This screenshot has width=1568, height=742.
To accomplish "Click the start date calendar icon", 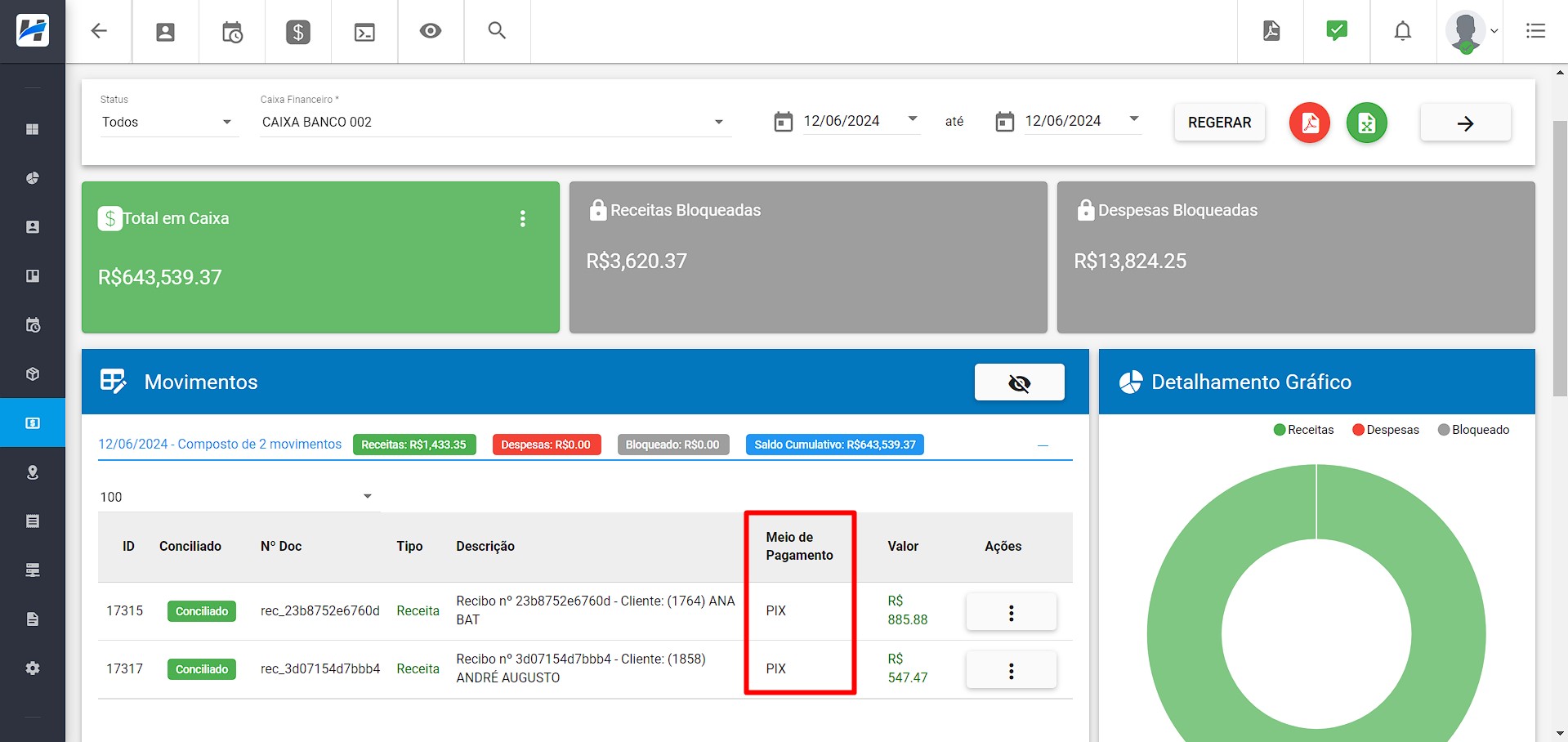I will coord(783,122).
